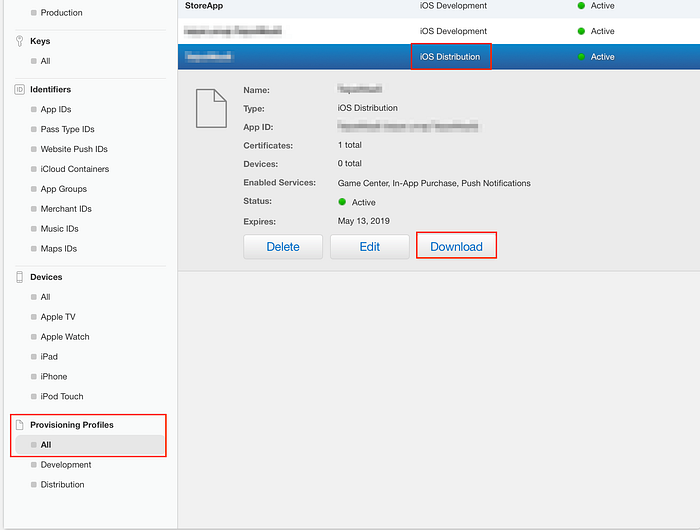
Task: Click the Provisioning Profiles document icon
Action: 20,425
